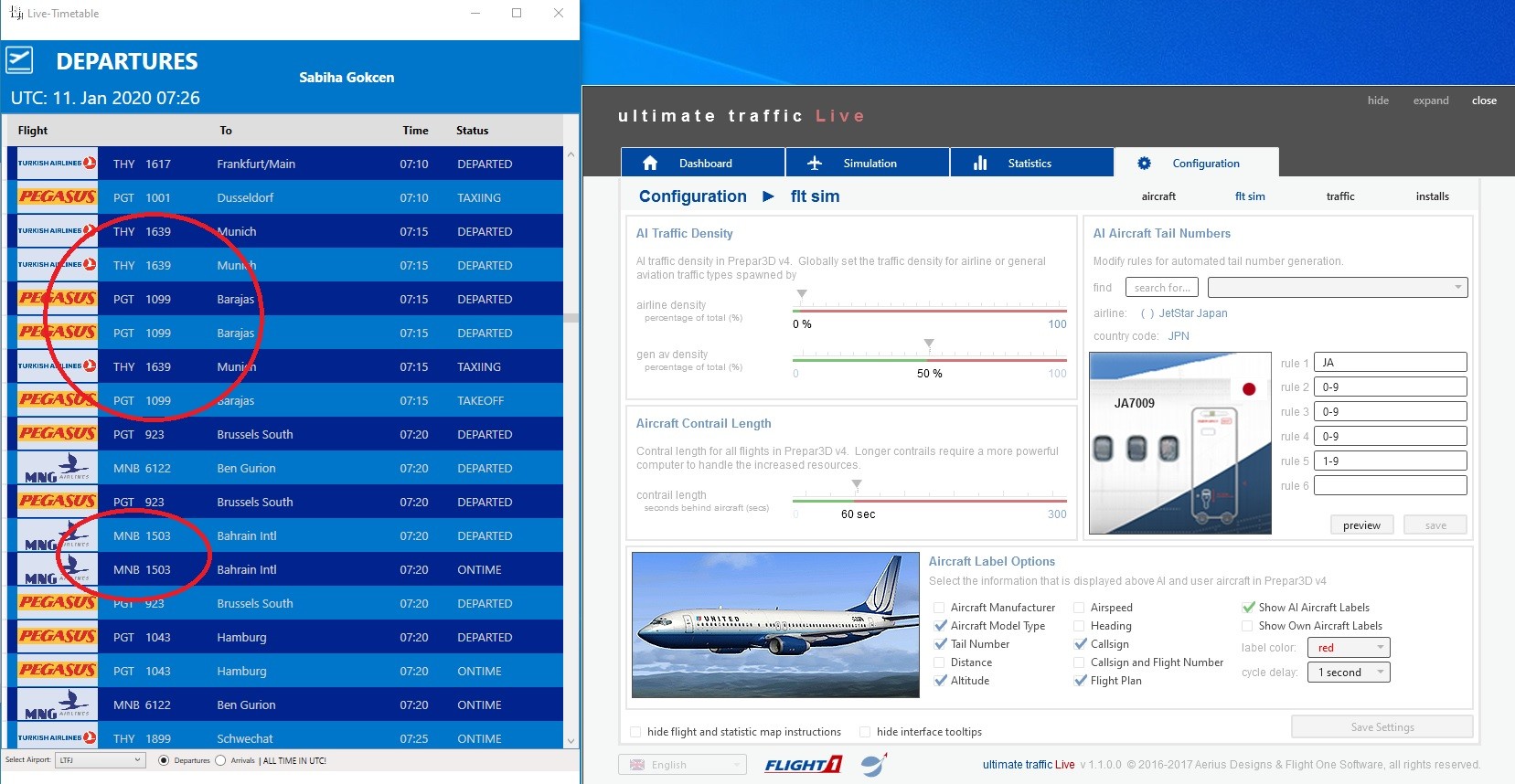Click the Statistics bar chart icon
Viewport: 1515px width, 784px height.
[x=980, y=163]
